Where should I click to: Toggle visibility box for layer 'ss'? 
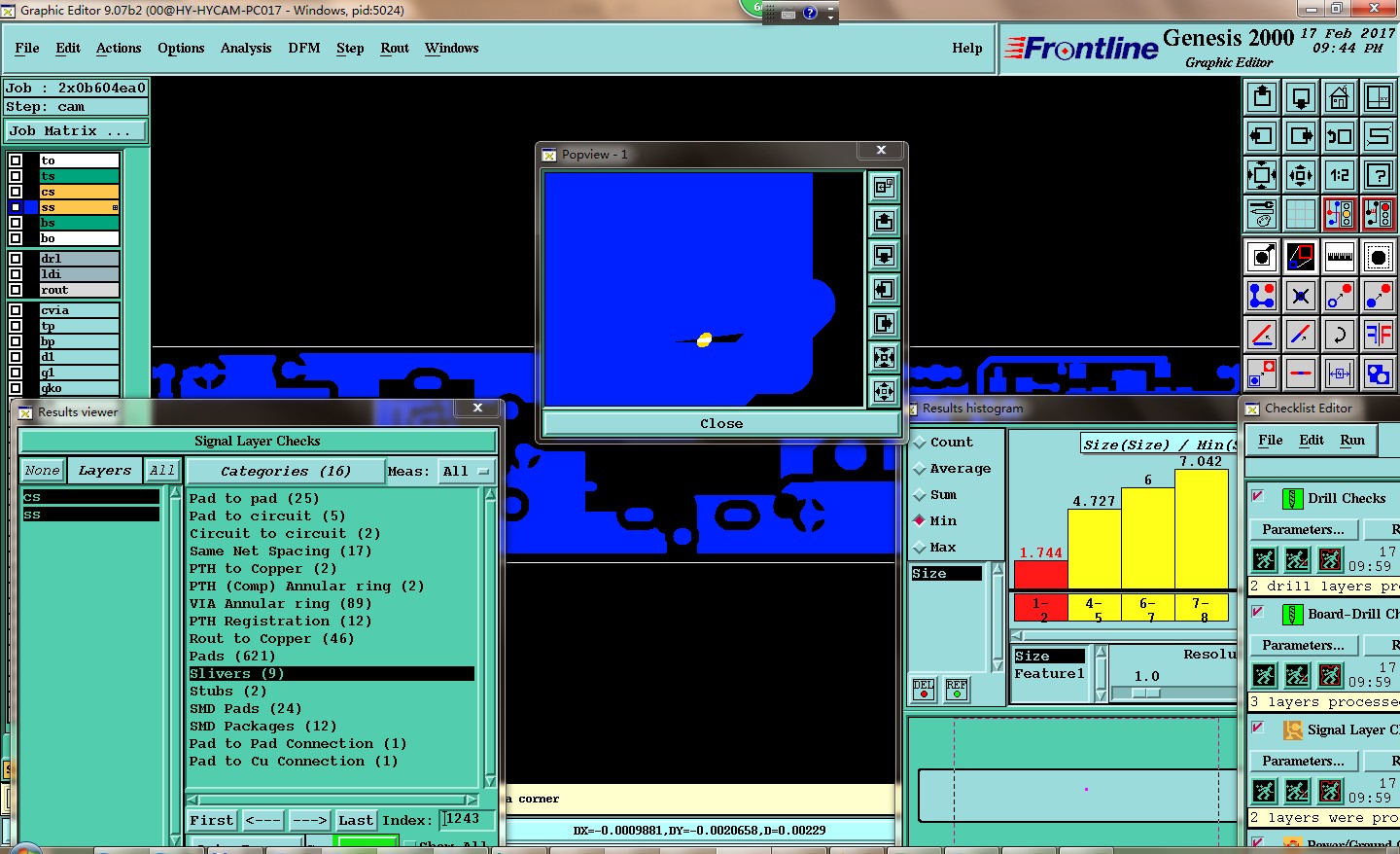point(16,207)
